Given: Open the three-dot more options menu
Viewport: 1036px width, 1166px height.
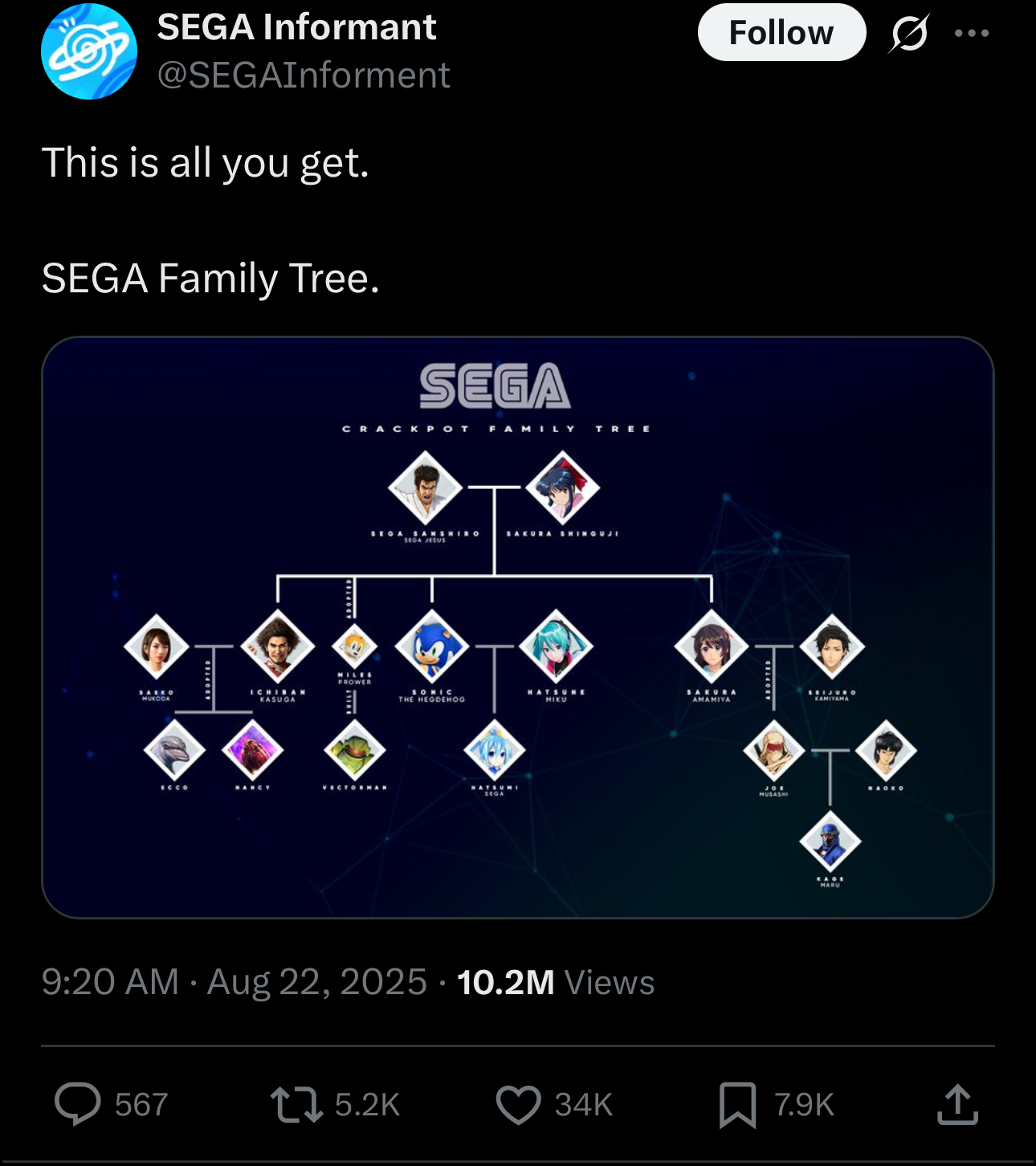Looking at the screenshot, I should 972,33.
